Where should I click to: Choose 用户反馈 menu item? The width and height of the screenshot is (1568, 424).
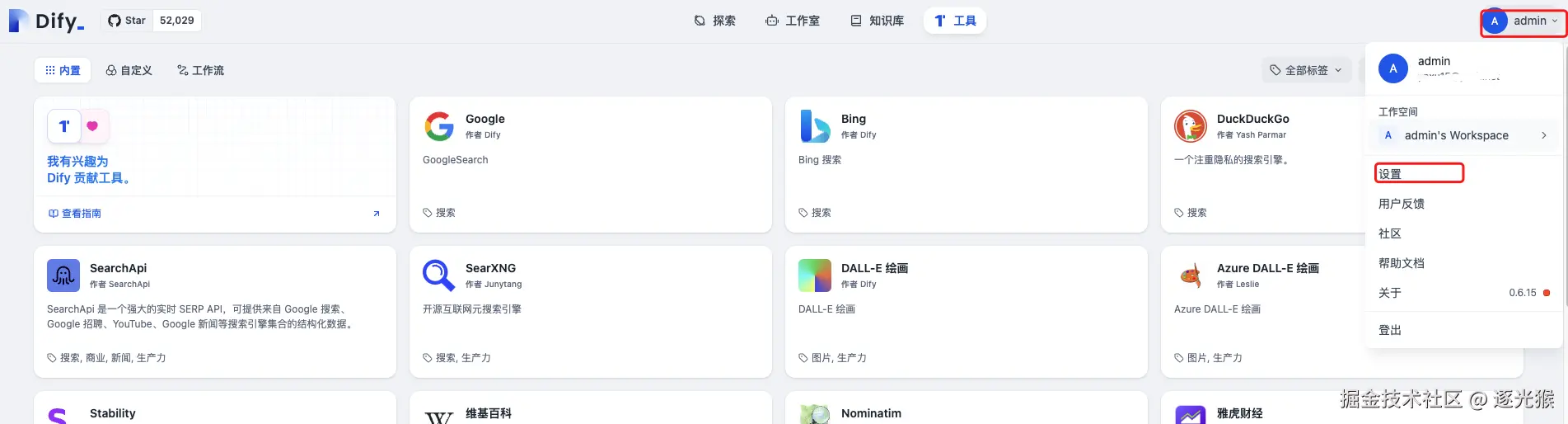tap(1401, 204)
